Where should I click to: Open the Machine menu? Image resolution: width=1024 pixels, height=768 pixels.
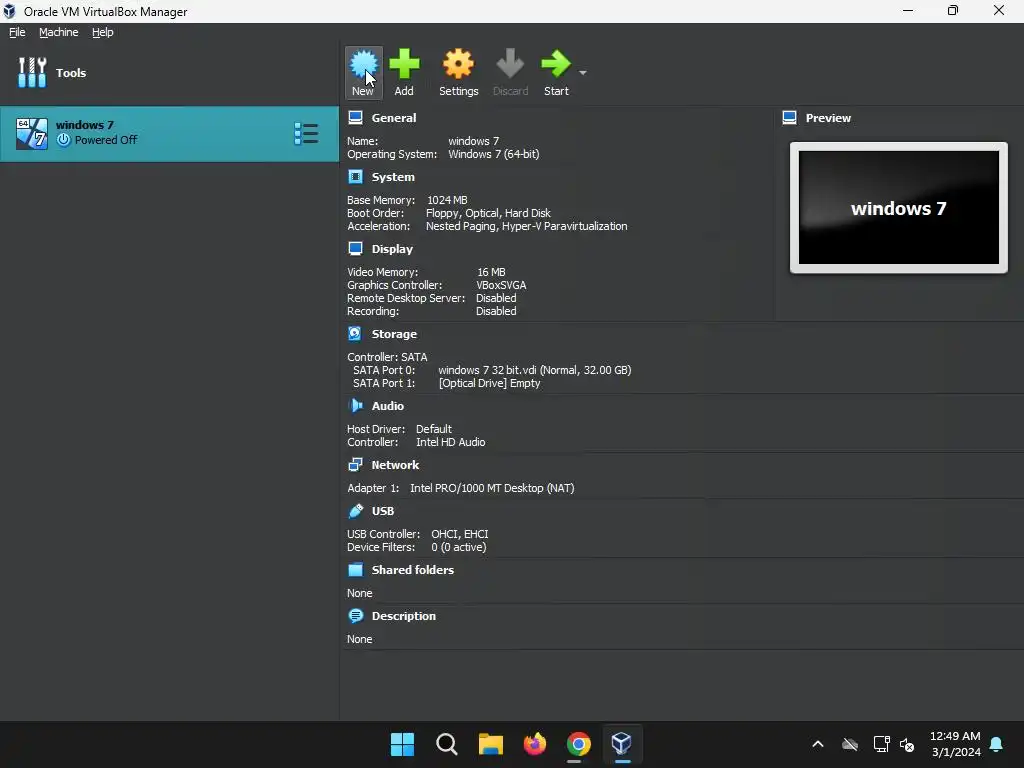pos(59,32)
